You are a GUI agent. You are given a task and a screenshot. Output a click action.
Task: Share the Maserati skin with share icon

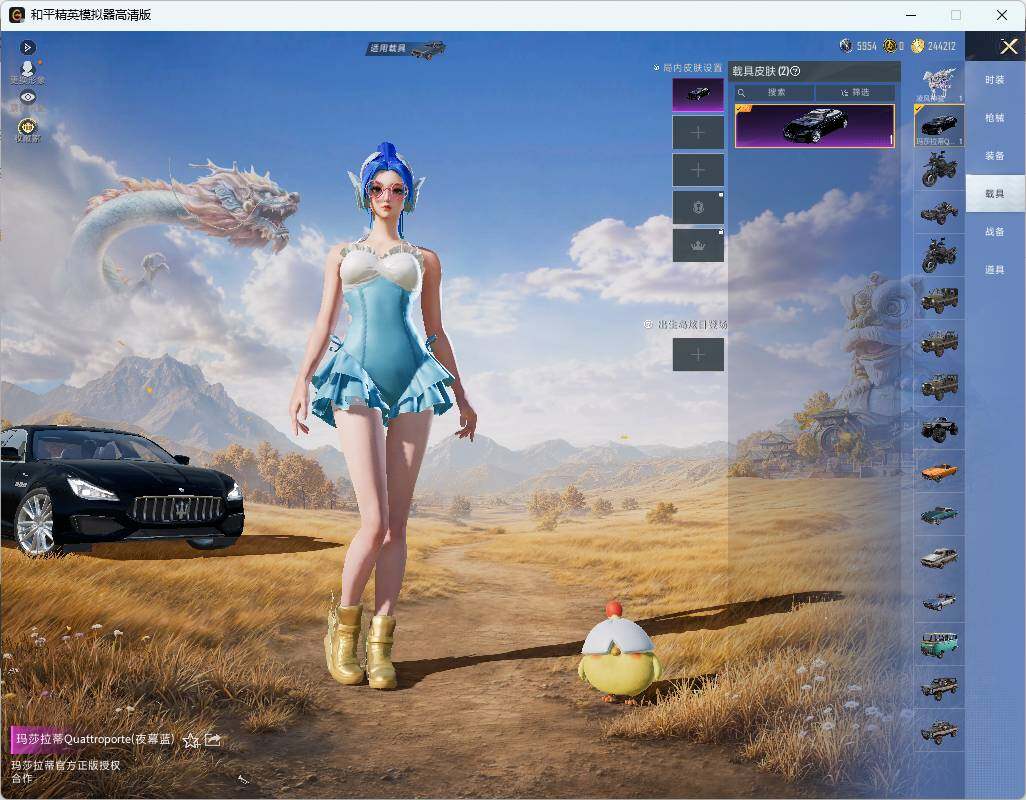pos(213,739)
